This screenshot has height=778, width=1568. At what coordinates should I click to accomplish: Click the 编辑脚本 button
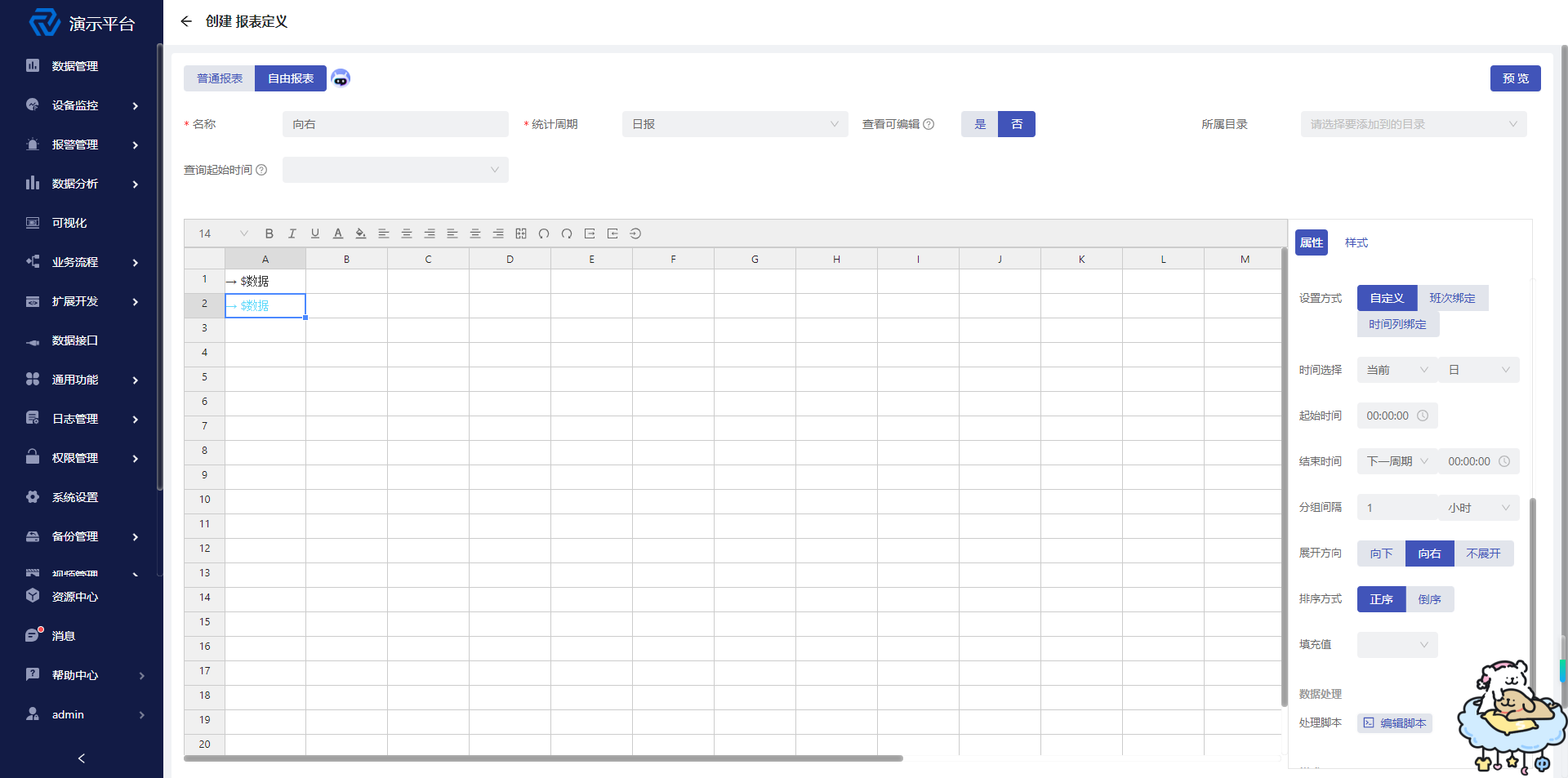tap(1395, 723)
